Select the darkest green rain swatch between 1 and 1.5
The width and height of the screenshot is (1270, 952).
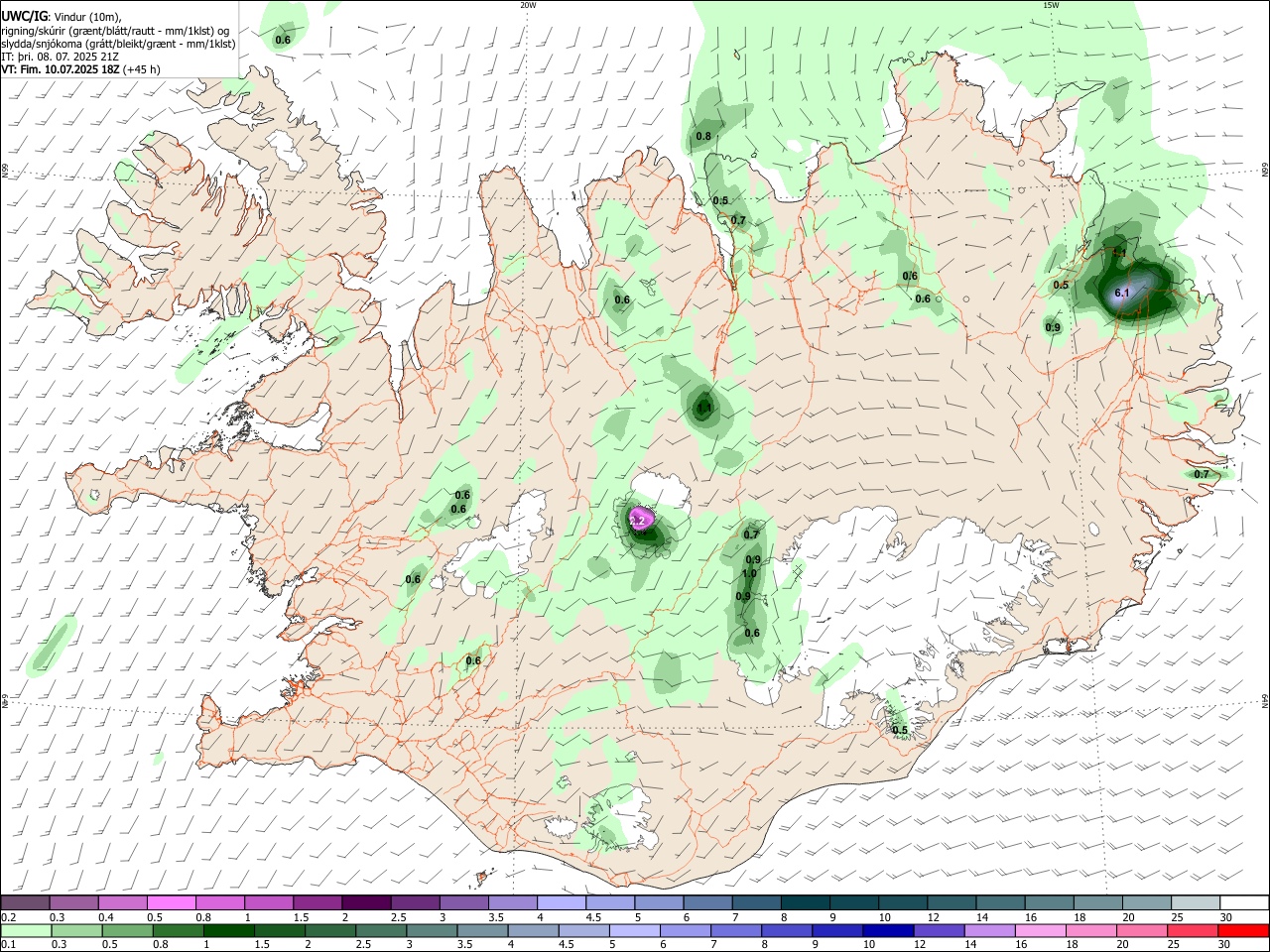tap(228, 931)
